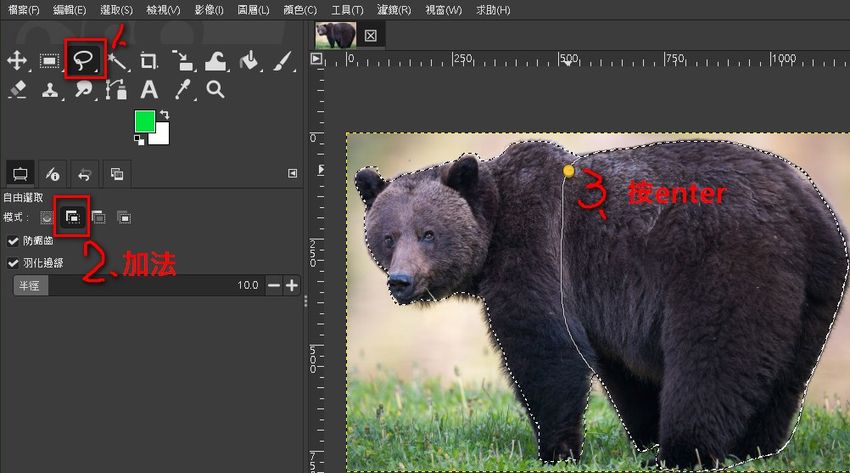Select the Free Select lasso tool
Viewport: 850px width, 473px height.
click(x=84, y=61)
